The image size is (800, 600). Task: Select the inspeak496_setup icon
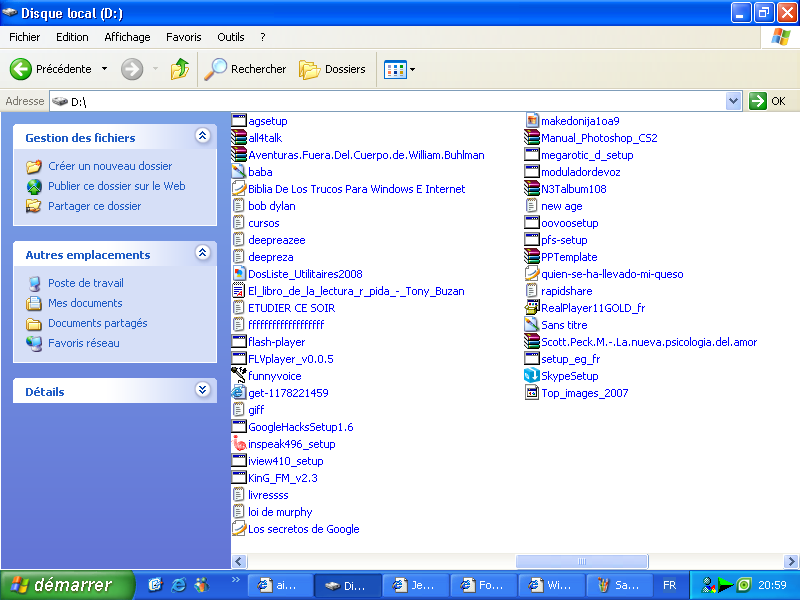239,443
